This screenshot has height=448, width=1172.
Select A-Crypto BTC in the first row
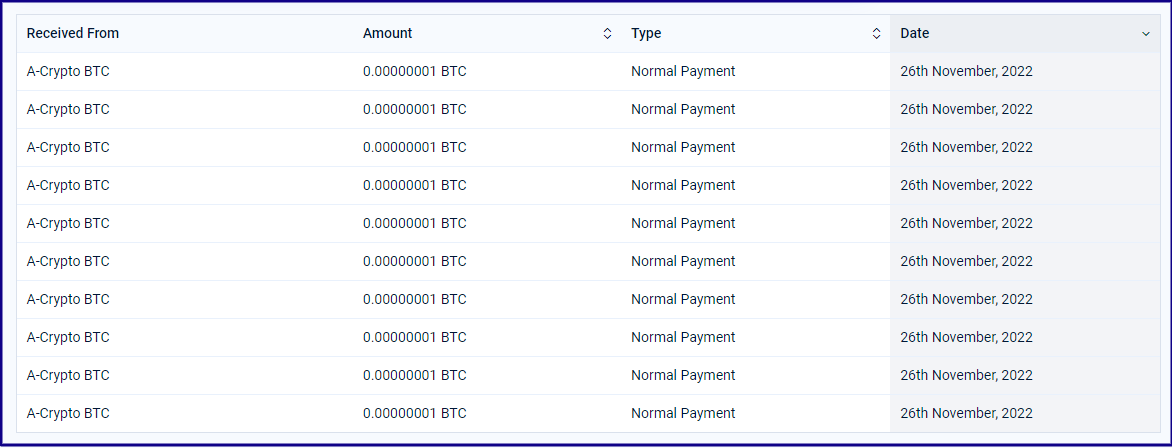pos(68,71)
